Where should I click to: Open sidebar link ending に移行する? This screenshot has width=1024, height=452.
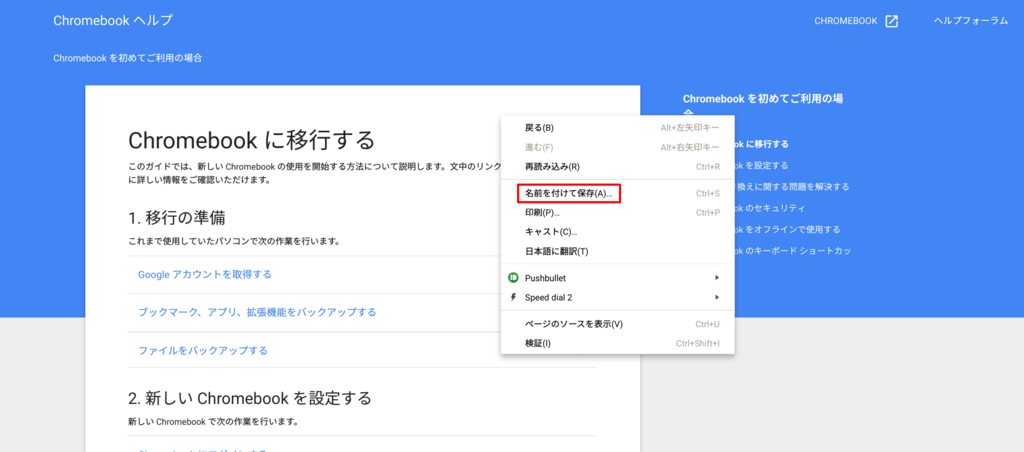tap(761, 144)
